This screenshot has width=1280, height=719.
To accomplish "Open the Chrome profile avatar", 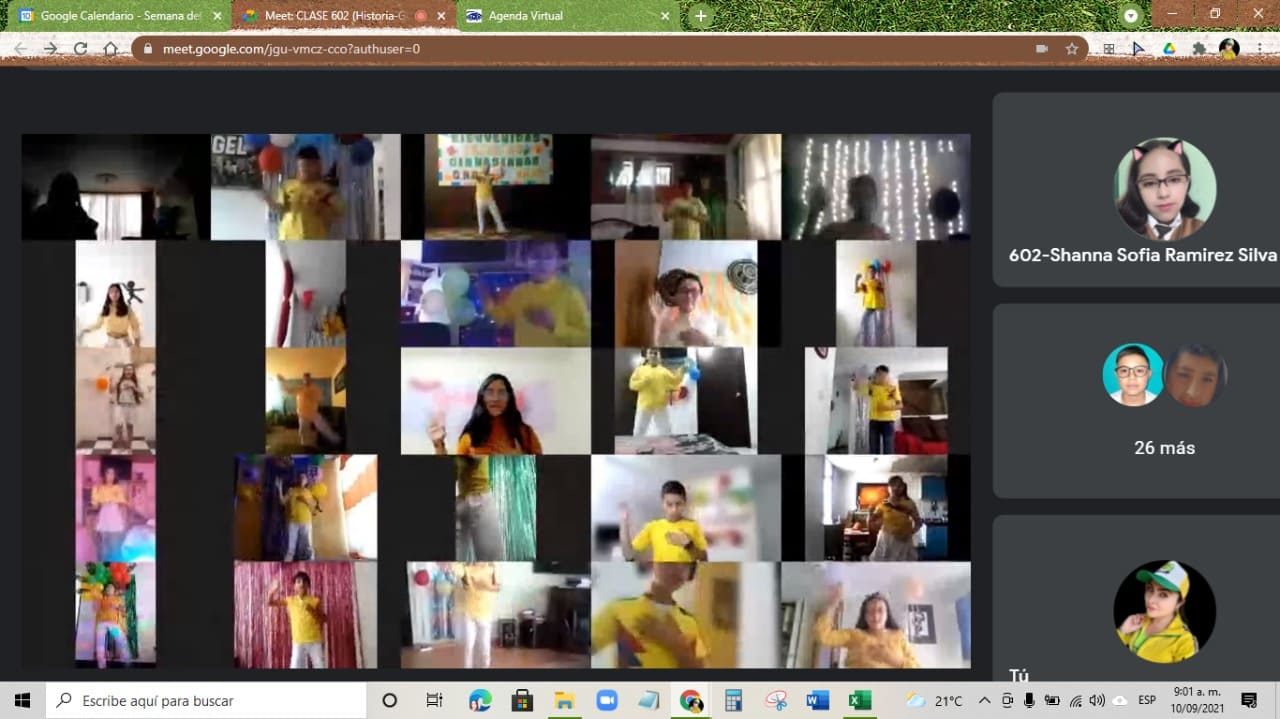I will (1229, 48).
